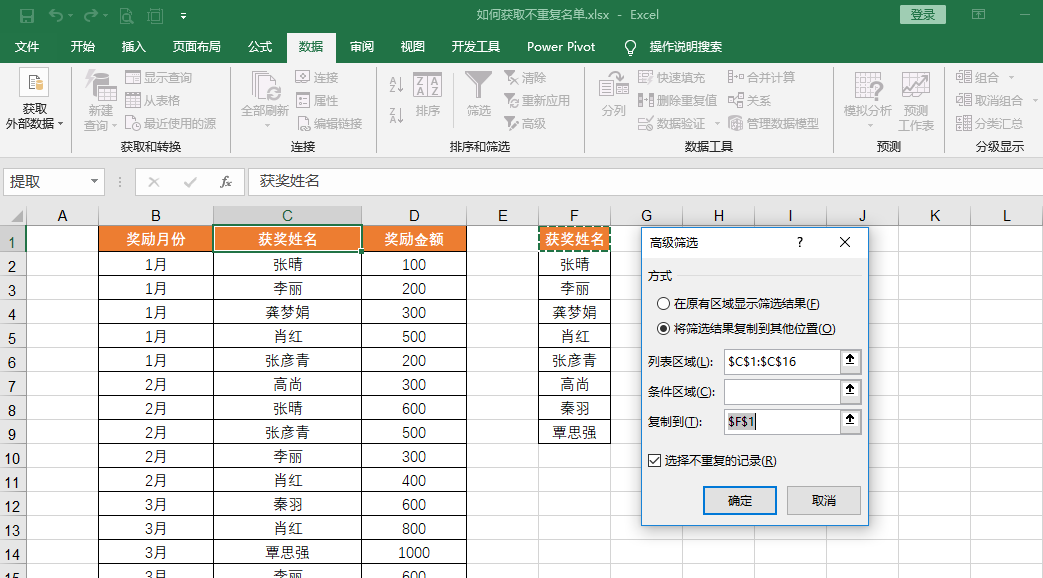
Task: Click 操作说明搜索 (Tell me) search box
Action: tap(685, 47)
